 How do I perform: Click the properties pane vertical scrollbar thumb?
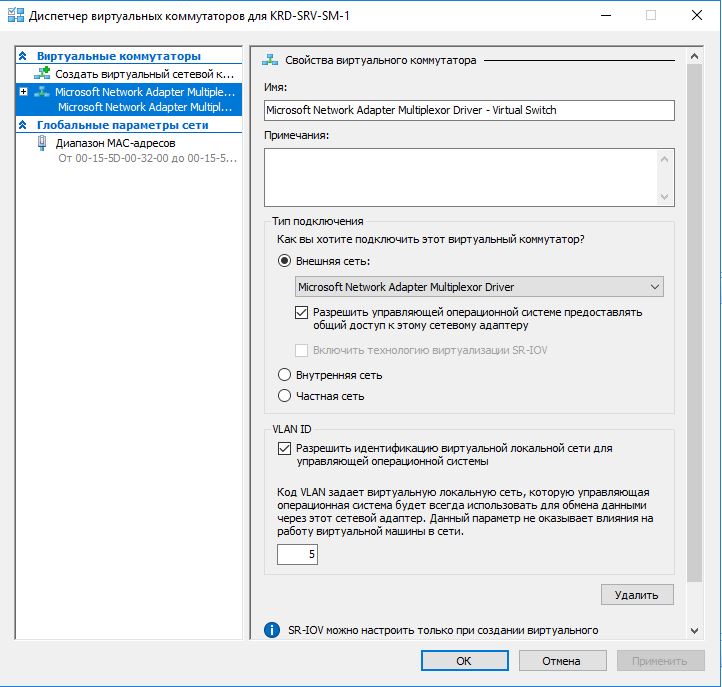click(694, 322)
